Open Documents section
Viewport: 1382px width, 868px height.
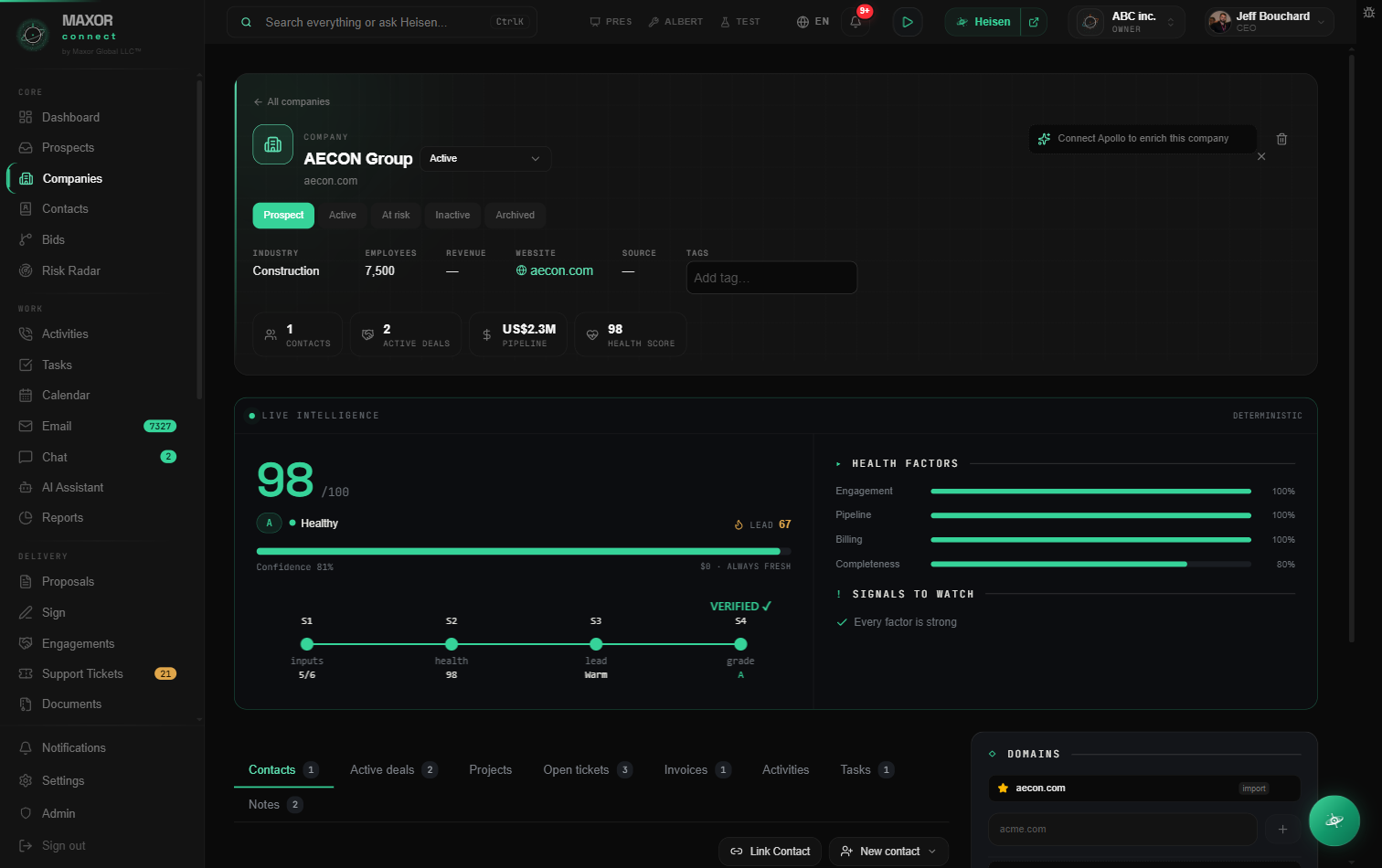pos(71,704)
